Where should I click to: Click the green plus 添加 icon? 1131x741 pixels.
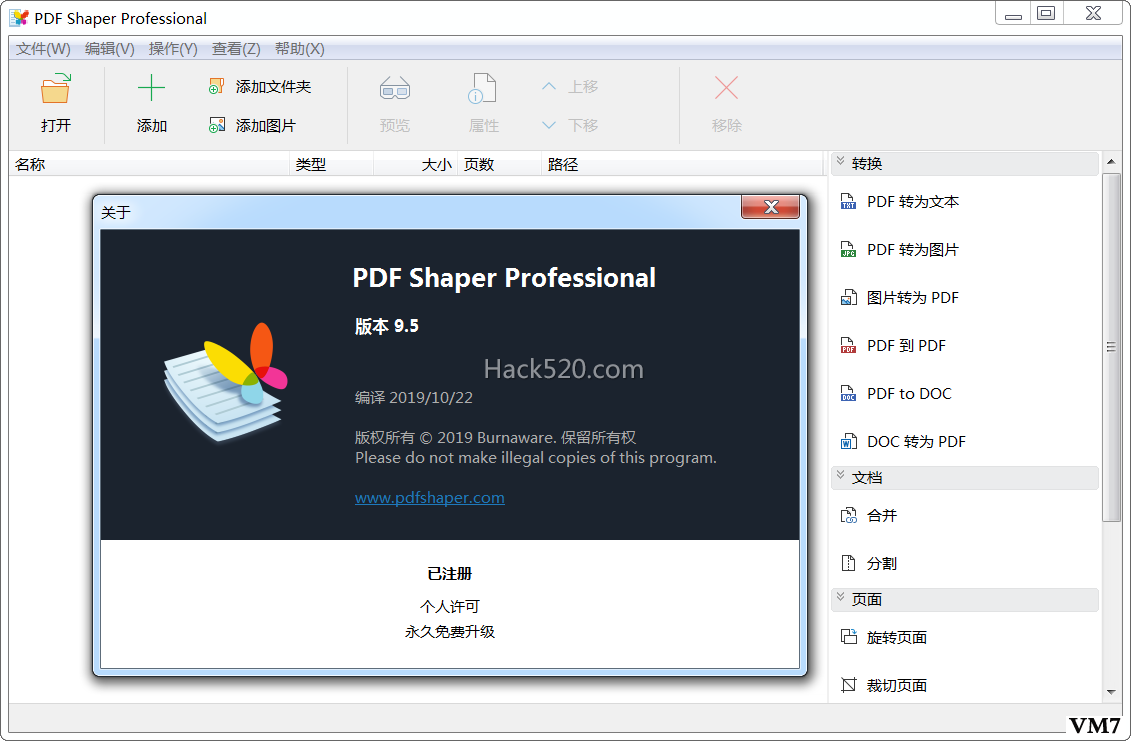(x=151, y=88)
